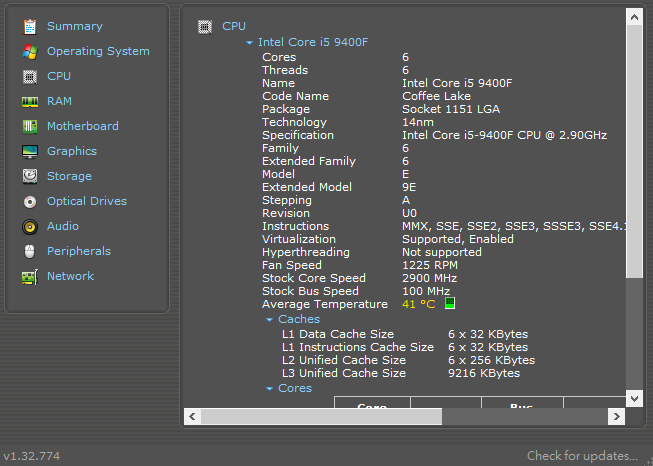Image resolution: width=653 pixels, height=466 pixels.
Task: Open the Network section
Action: click(70, 276)
